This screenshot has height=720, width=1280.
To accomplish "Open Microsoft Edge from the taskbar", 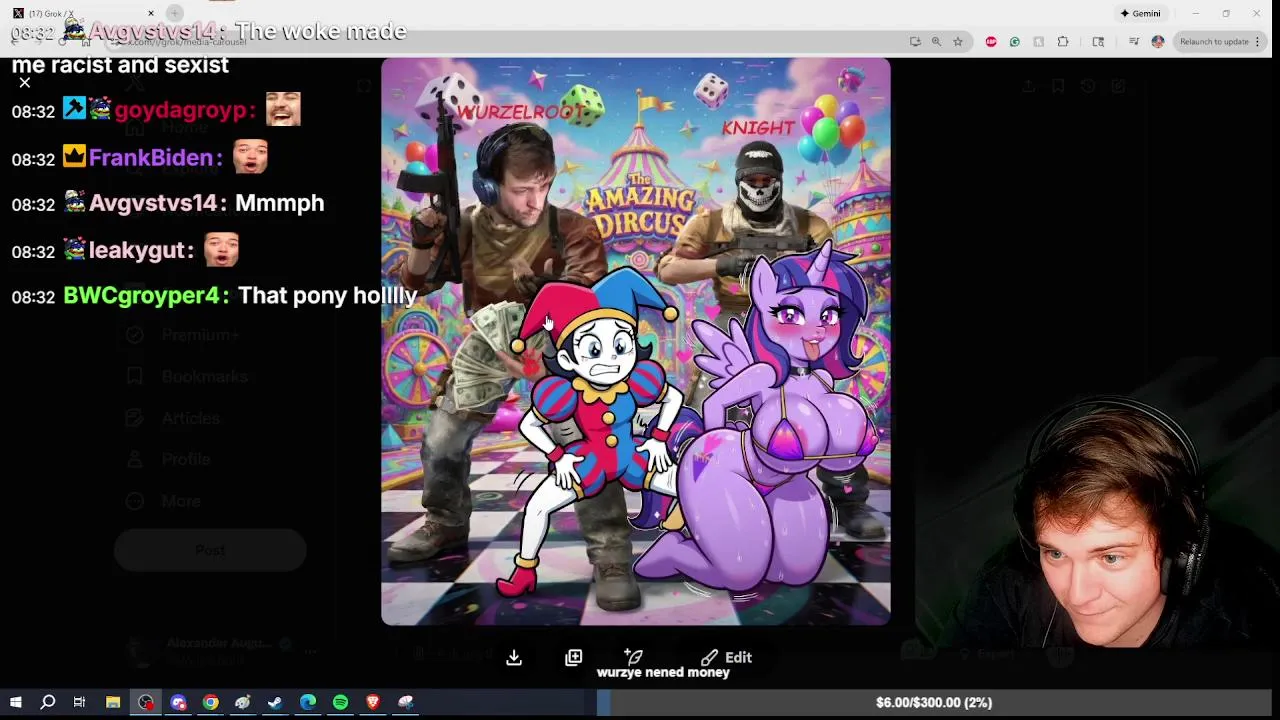I will (x=308, y=702).
